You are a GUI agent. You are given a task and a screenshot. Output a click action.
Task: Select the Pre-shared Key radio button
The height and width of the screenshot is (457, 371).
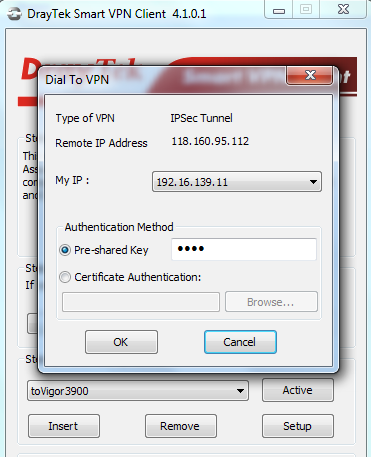pos(65,250)
